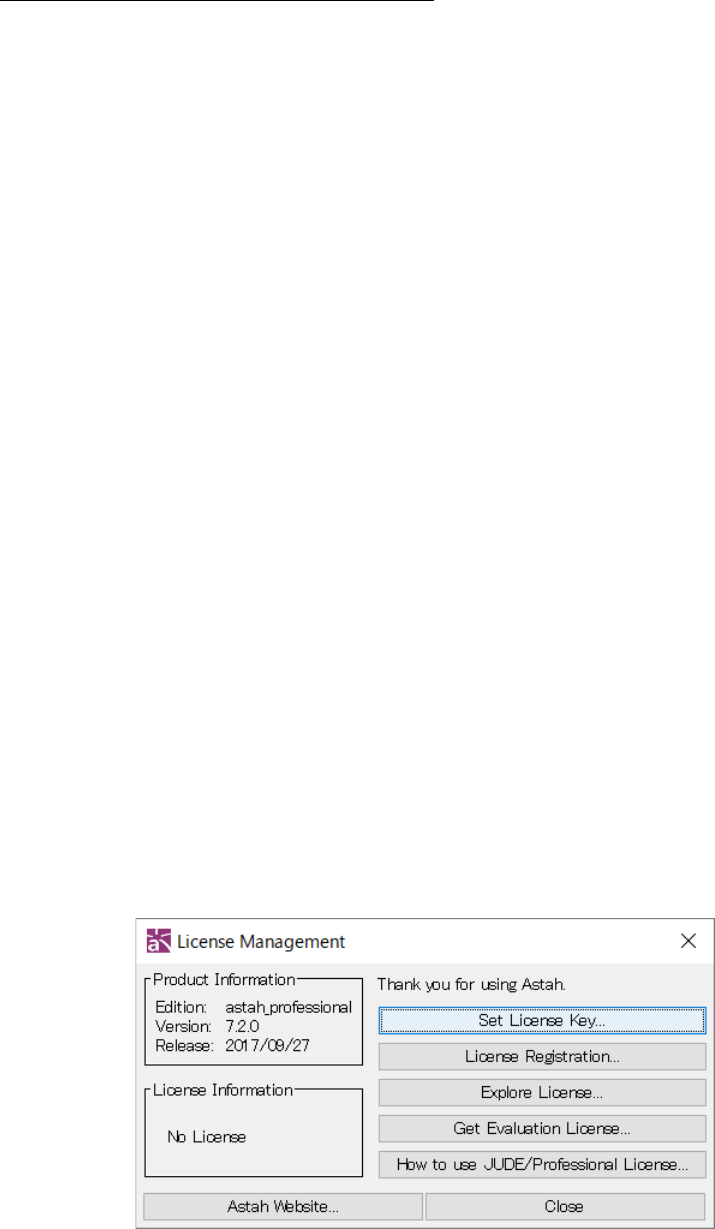Click the 'License Management' window title
The image size is (715, 1229).
(x=261, y=941)
